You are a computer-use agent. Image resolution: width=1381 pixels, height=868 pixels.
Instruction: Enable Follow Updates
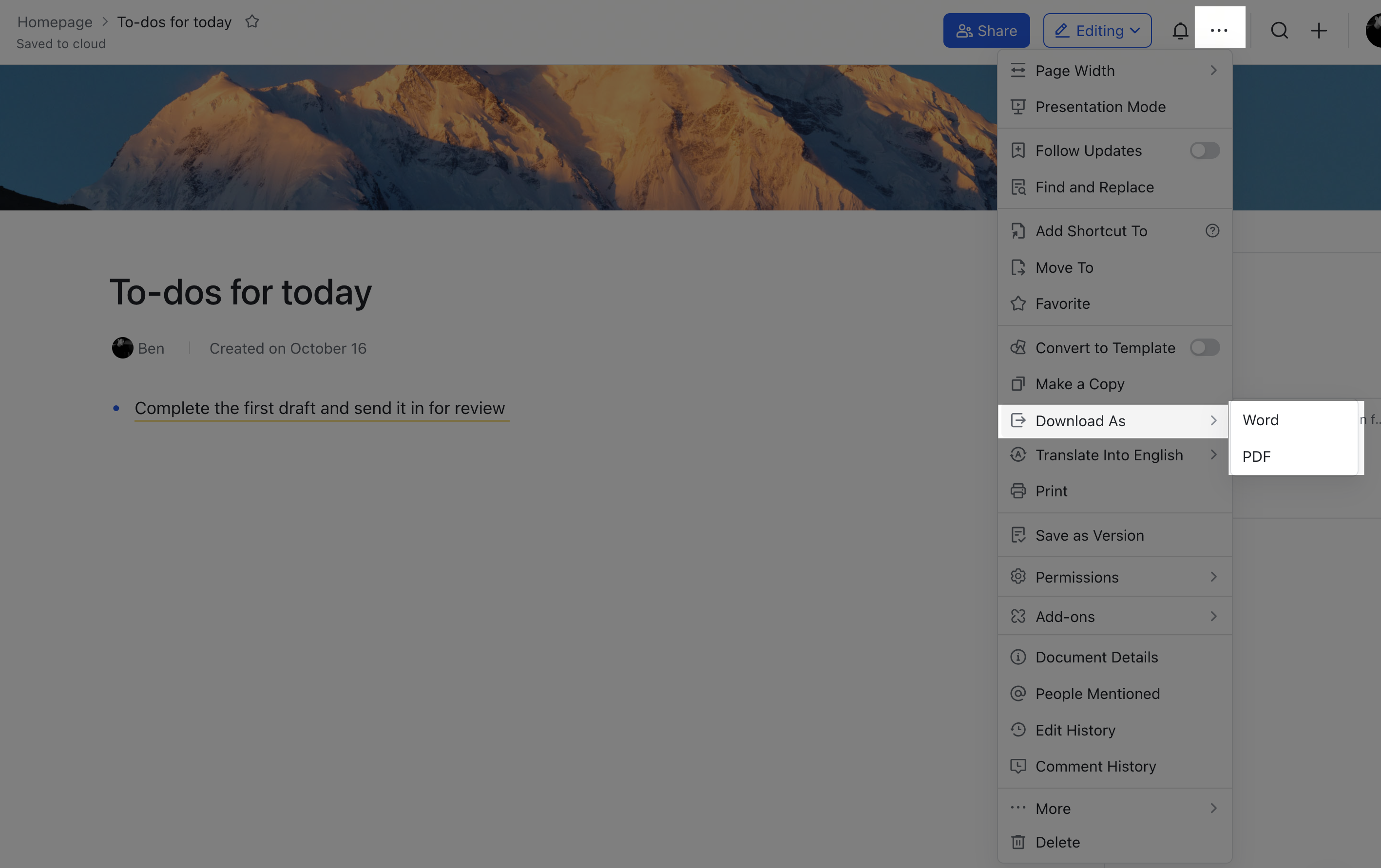point(1205,150)
